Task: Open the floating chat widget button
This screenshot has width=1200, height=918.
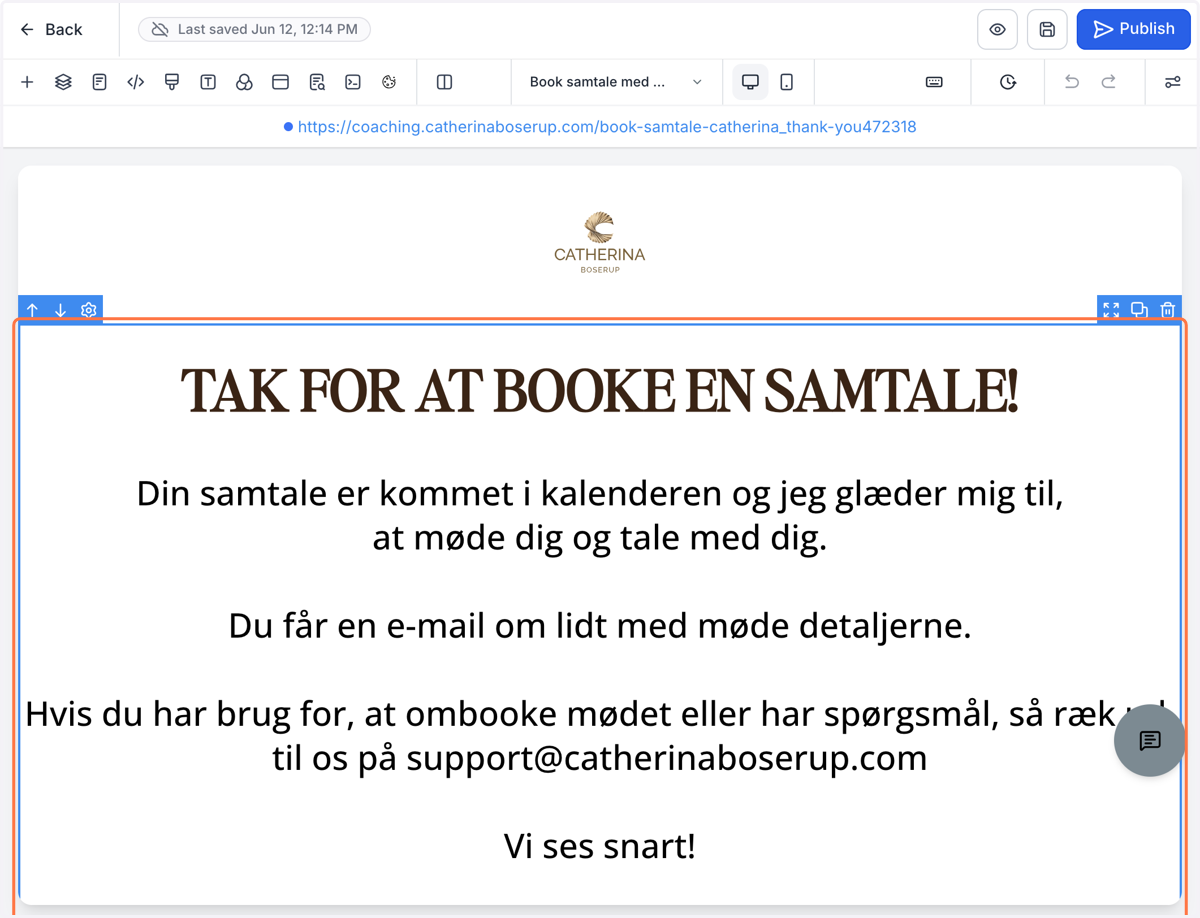Action: [x=1150, y=741]
